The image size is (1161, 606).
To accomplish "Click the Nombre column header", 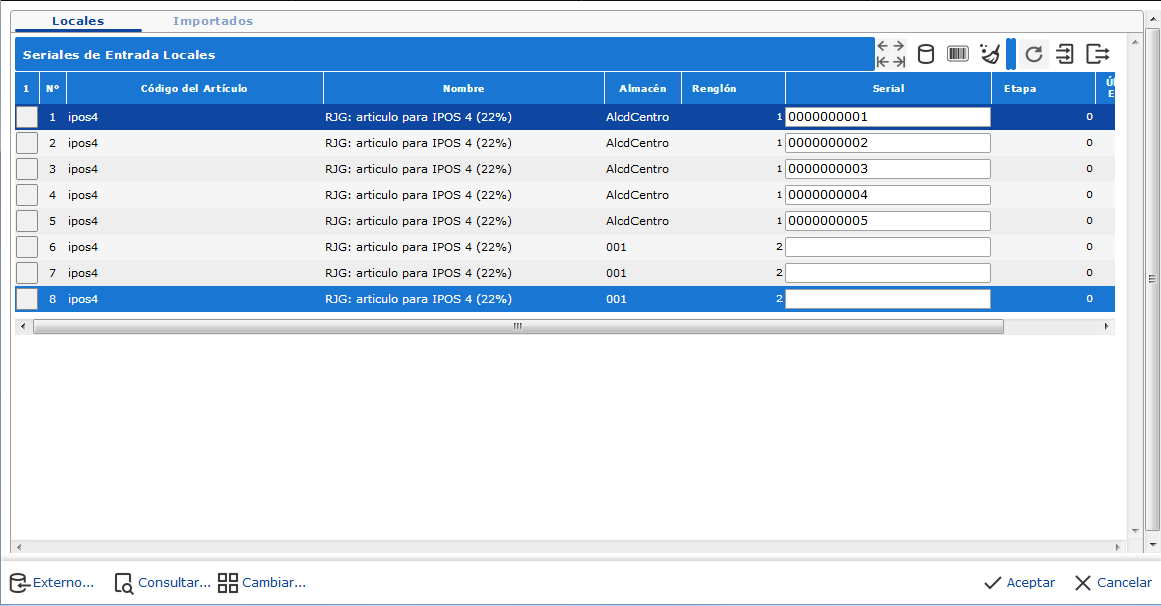I will point(464,88).
